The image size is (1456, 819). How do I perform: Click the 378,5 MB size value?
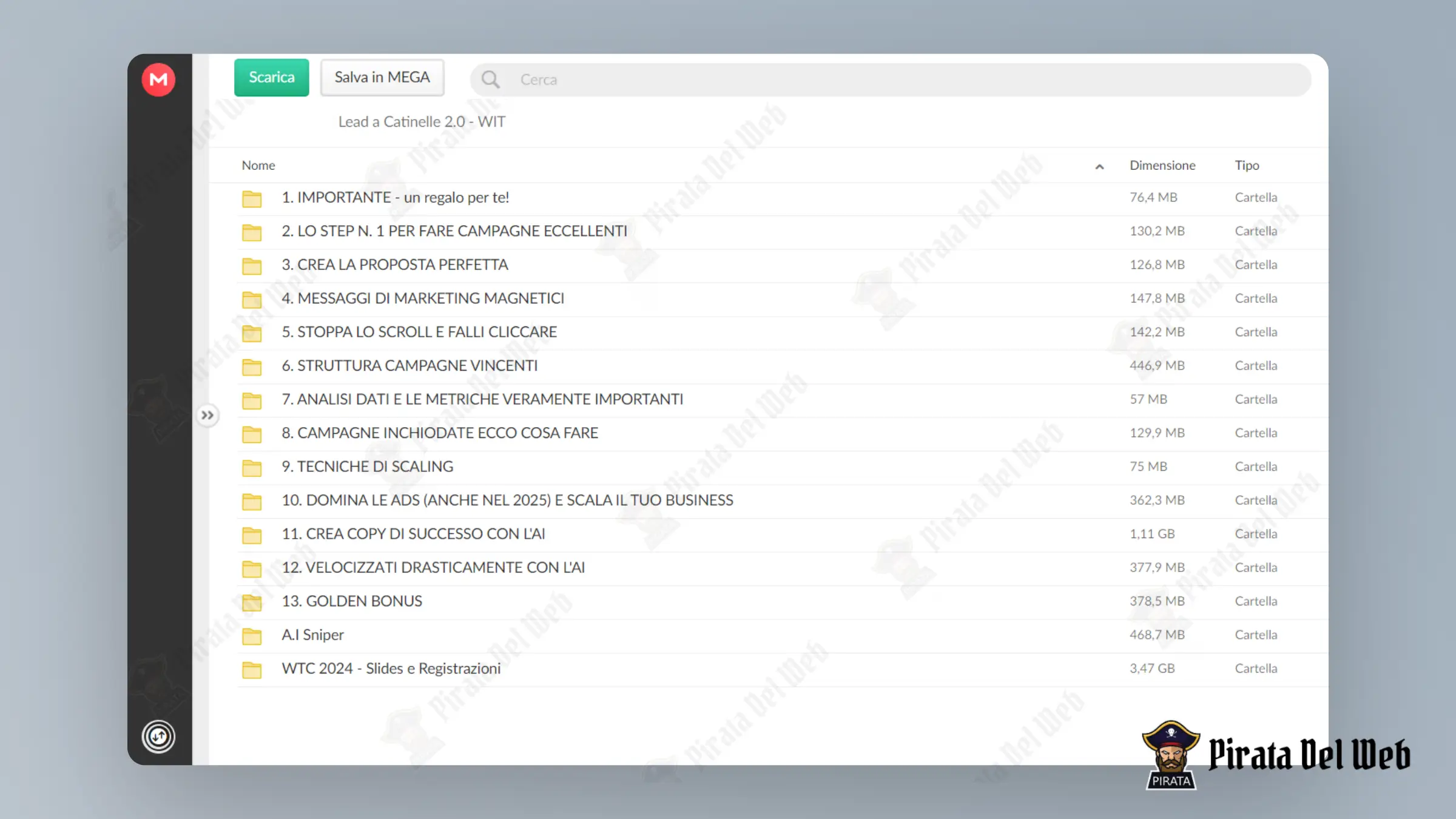point(1157,601)
